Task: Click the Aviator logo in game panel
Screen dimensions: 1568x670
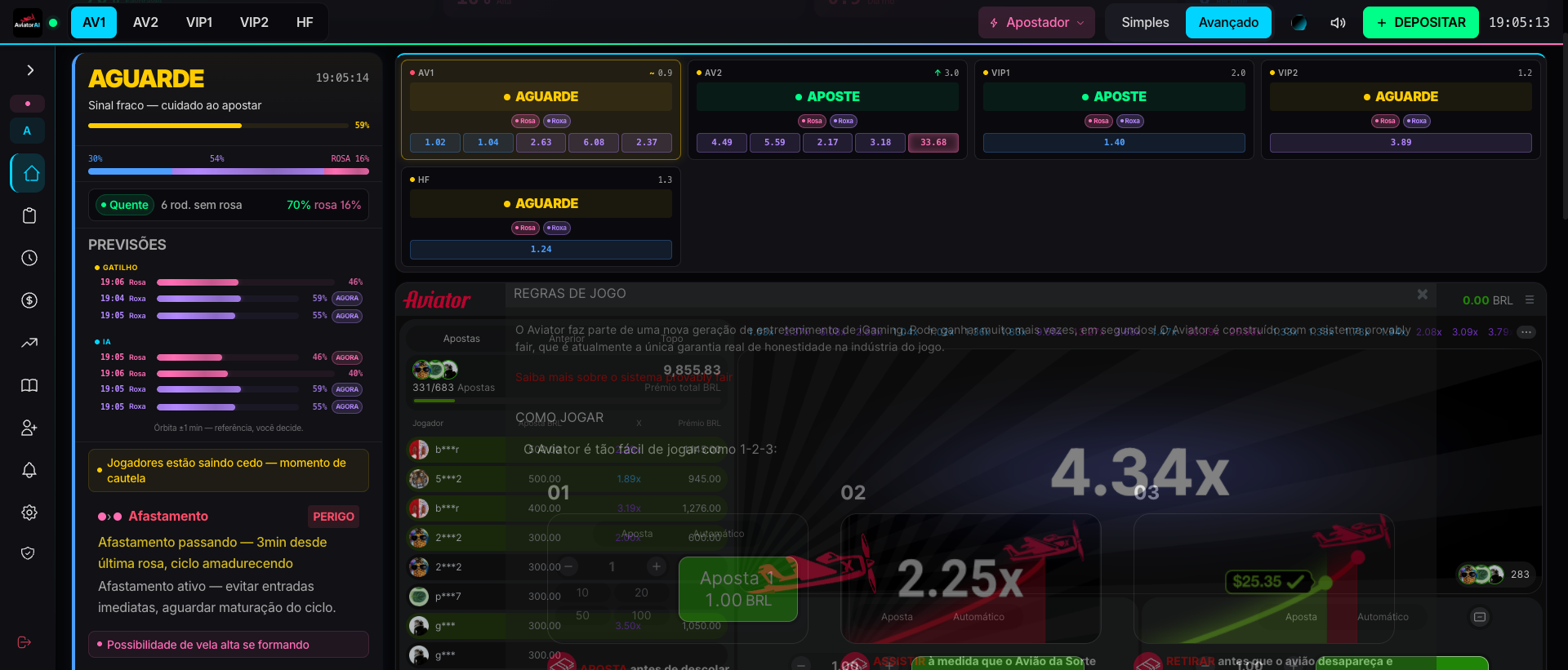Action: pyautogui.click(x=437, y=300)
